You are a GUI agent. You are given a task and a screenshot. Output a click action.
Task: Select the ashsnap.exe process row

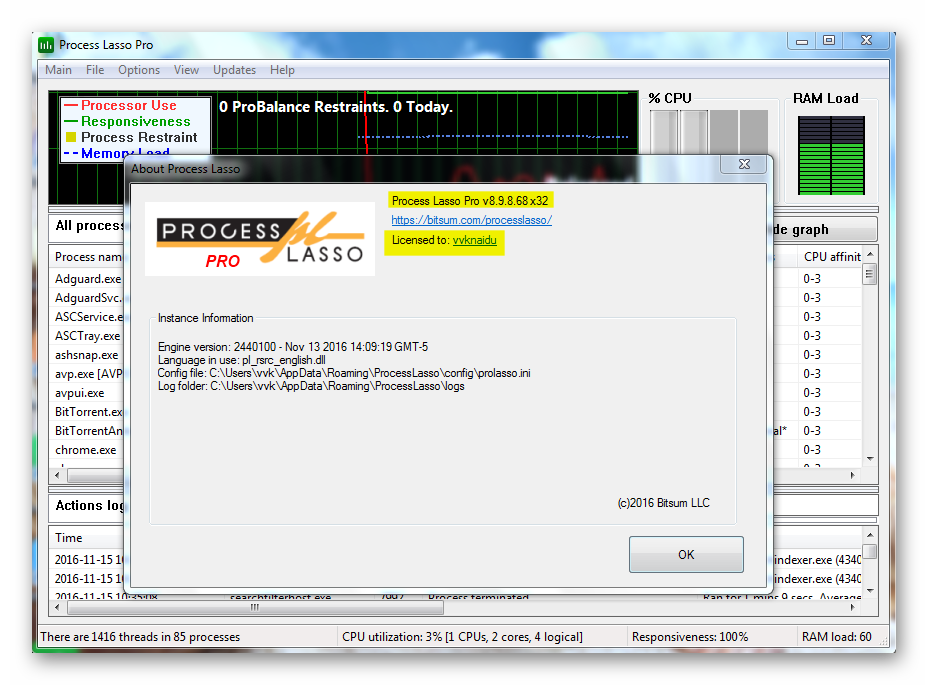coord(88,355)
